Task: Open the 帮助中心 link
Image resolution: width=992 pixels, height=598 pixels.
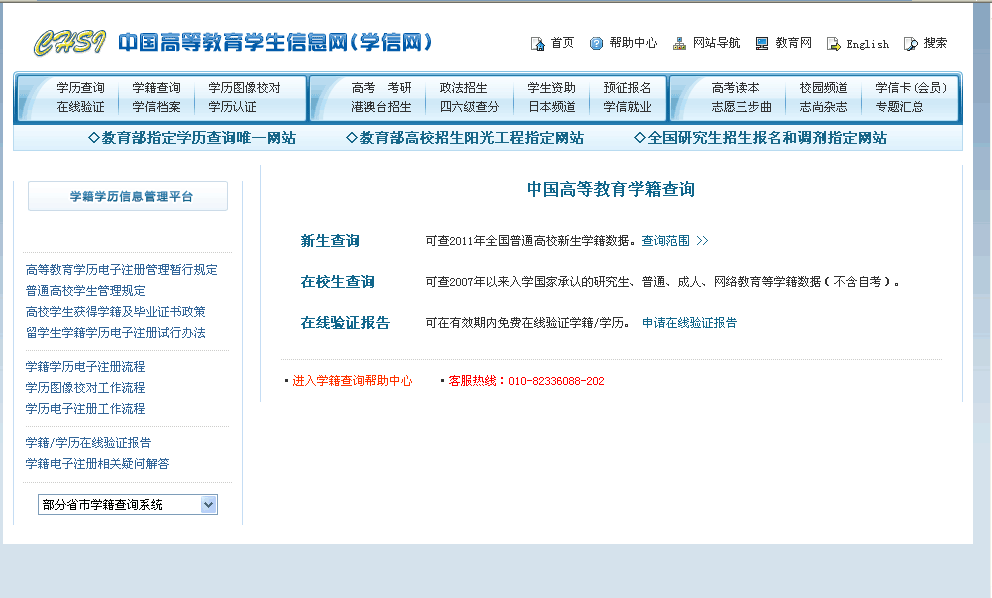Action: tap(633, 43)
